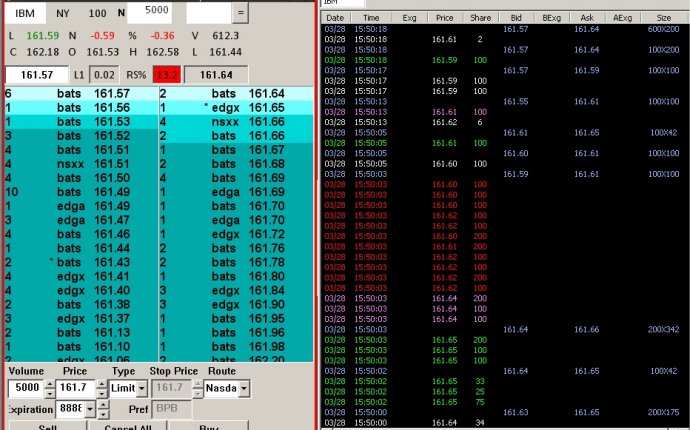Open the order Type dropdown (Limit)
This screenshot has height=430, width=690.
click(142, 388)
